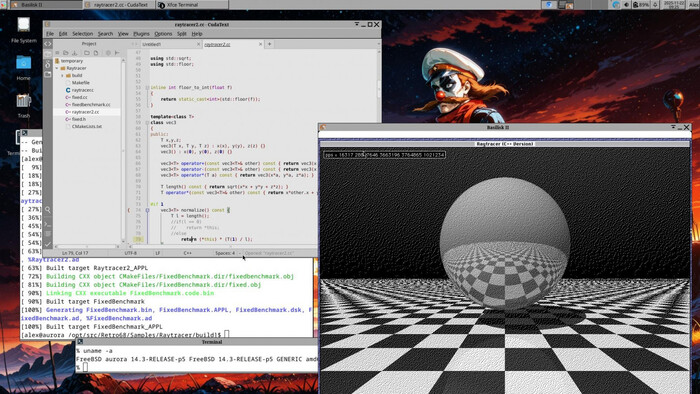This screenshot has width=700, height=394.
Task: Open the Home folder desktop icon
Action: (24, 67)
